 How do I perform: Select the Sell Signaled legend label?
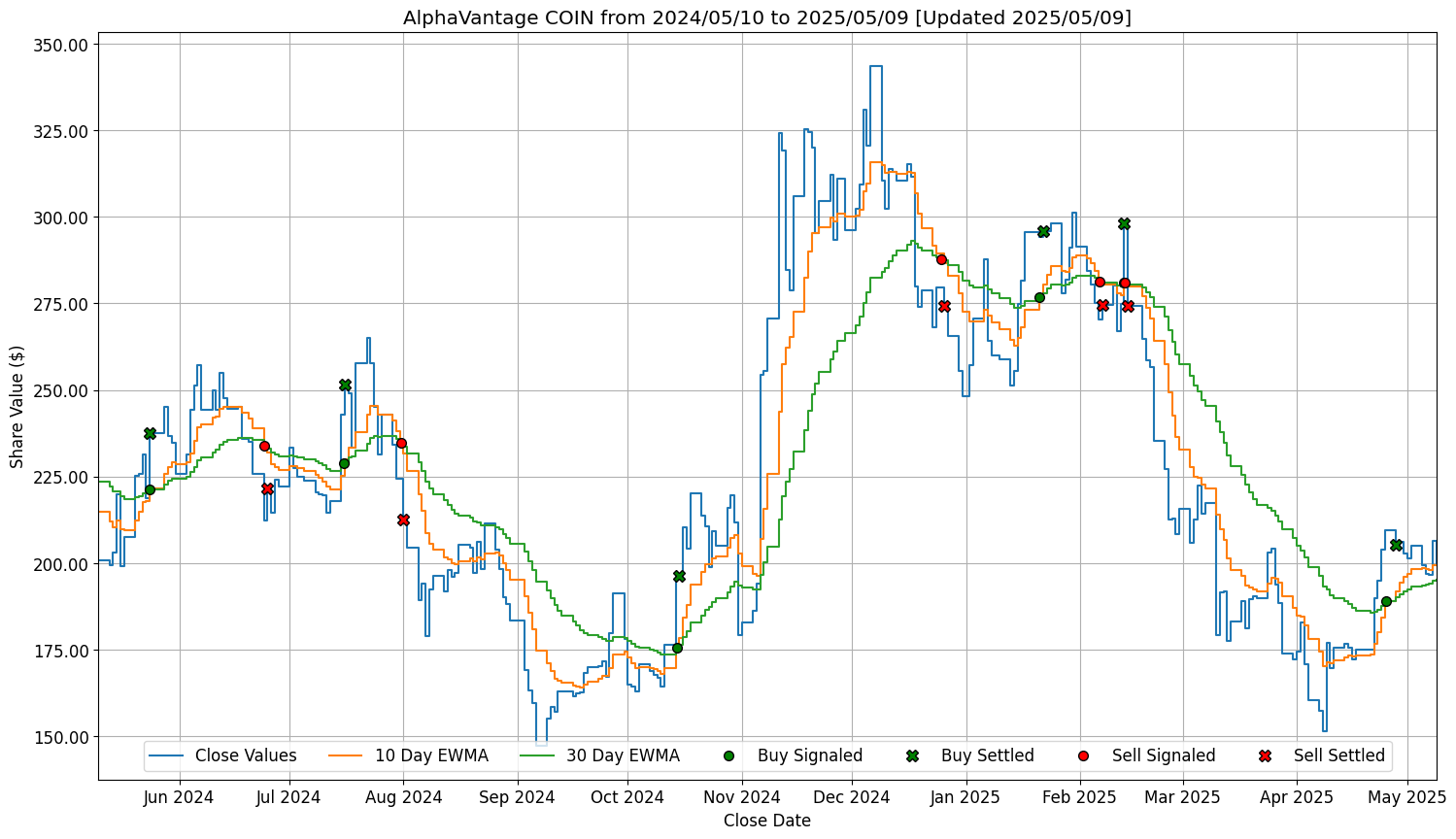(1164, 756)
